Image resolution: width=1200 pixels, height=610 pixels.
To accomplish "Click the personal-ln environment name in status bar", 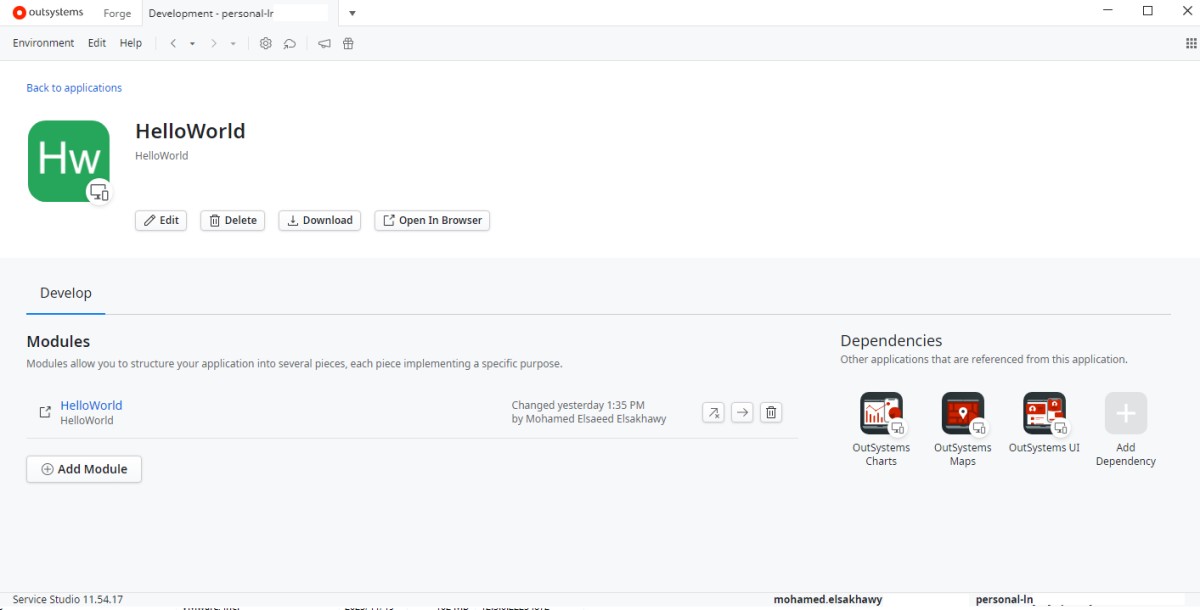I will pyautogui.click(x=1004, y=600).
